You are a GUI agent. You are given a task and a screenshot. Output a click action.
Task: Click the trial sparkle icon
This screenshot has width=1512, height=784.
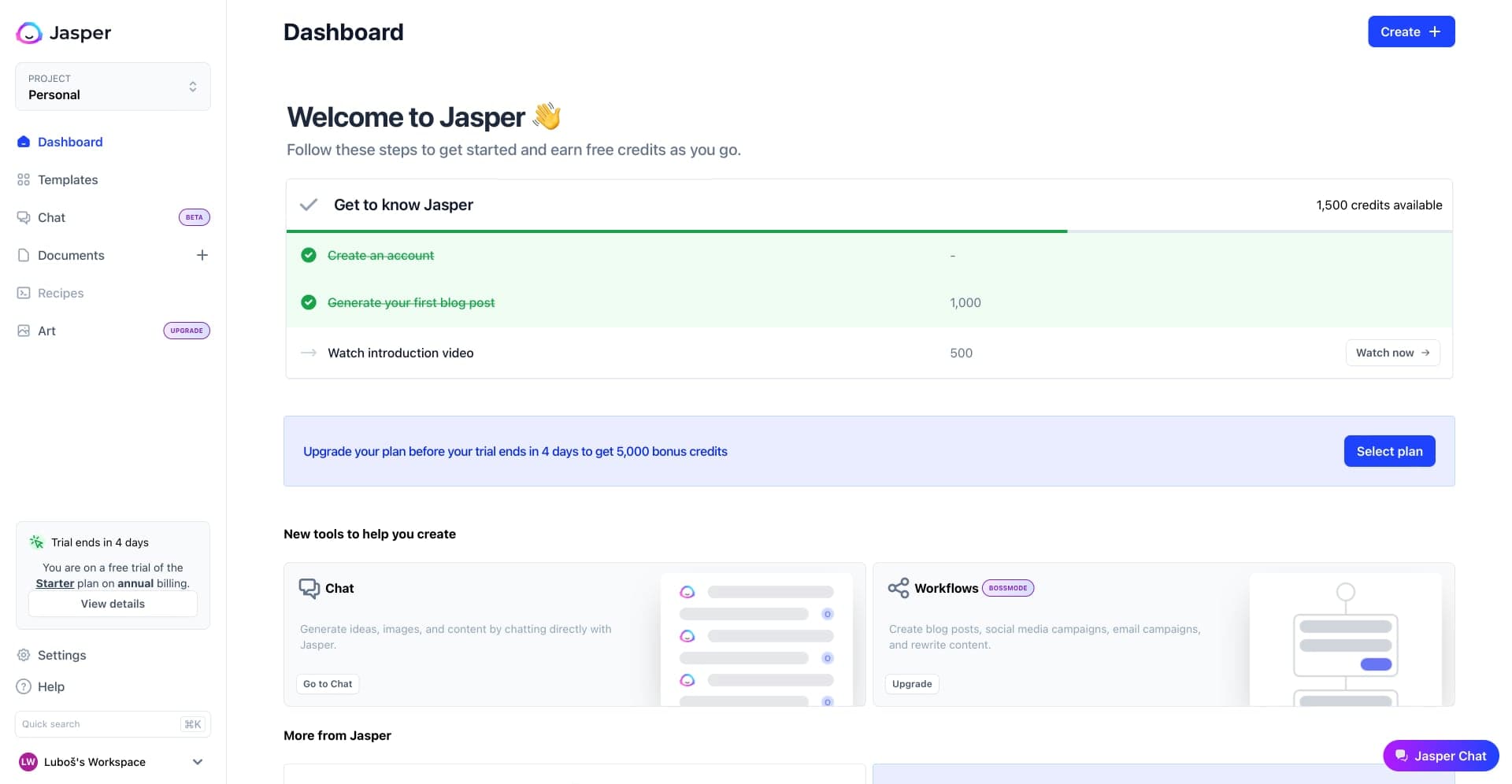coord(36,542)
